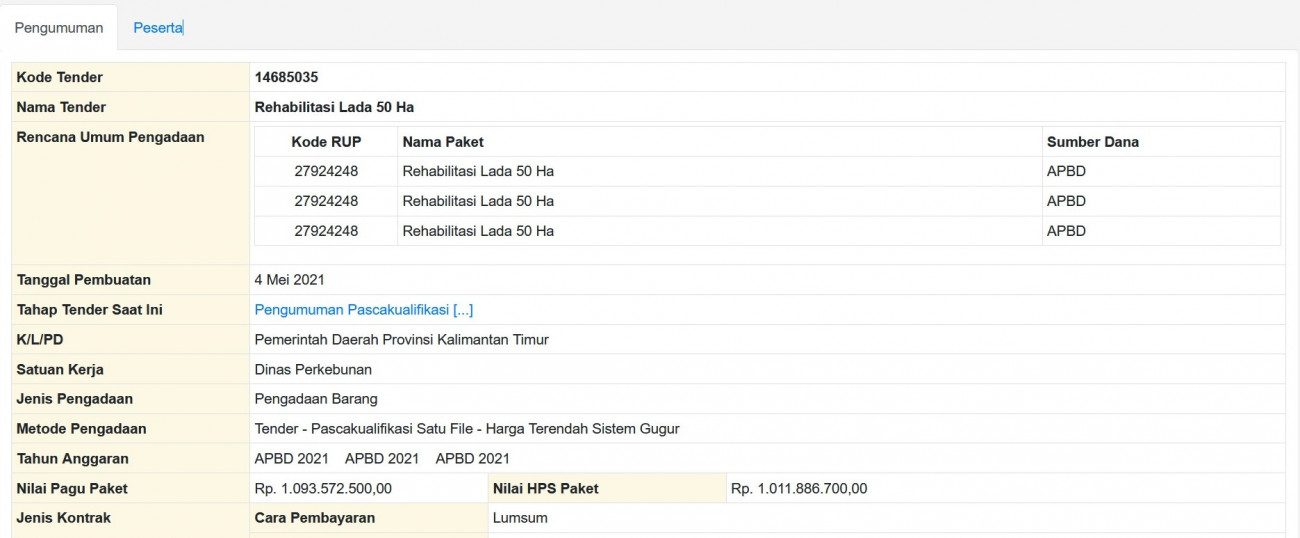Click the Rencana Umum Pengadaan label
The width and height of the screenshot is (1300, 538).
[110, 137]
